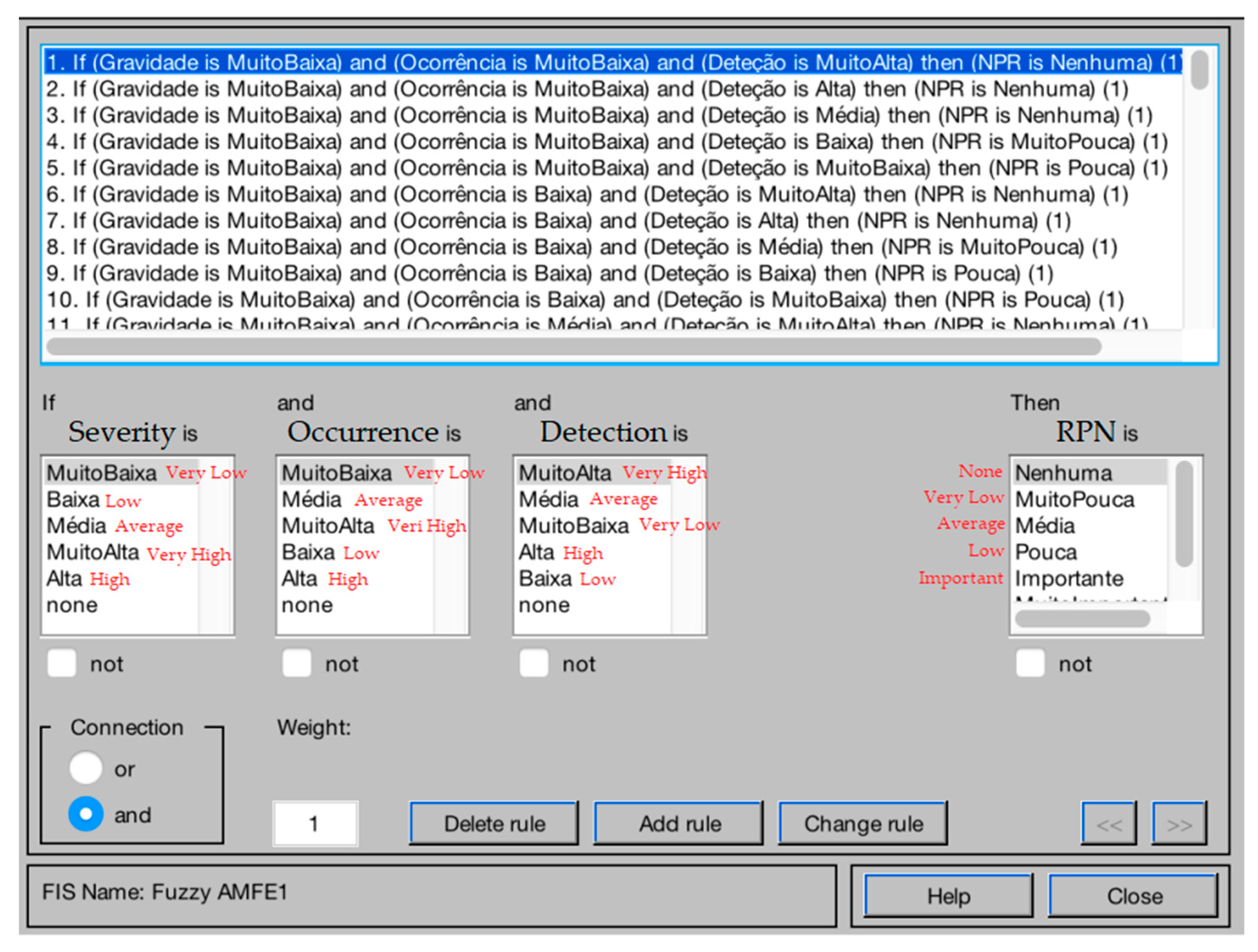The width and height of the screenshot is (1258, 952).
Task: Enable the 'not' checkbox under RPN
Action: [1030, 663]
